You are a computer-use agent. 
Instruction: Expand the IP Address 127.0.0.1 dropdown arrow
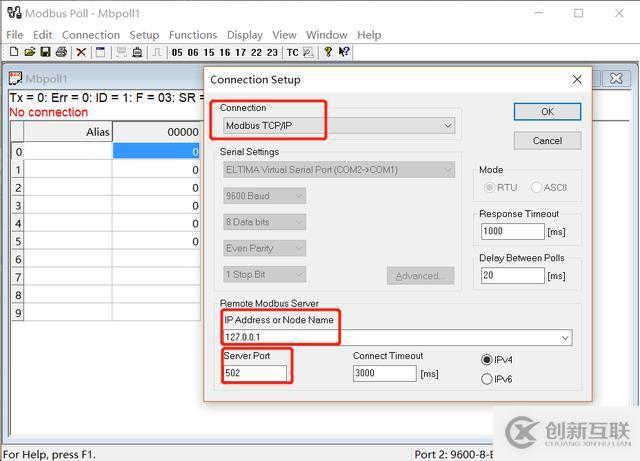[565, 338]
